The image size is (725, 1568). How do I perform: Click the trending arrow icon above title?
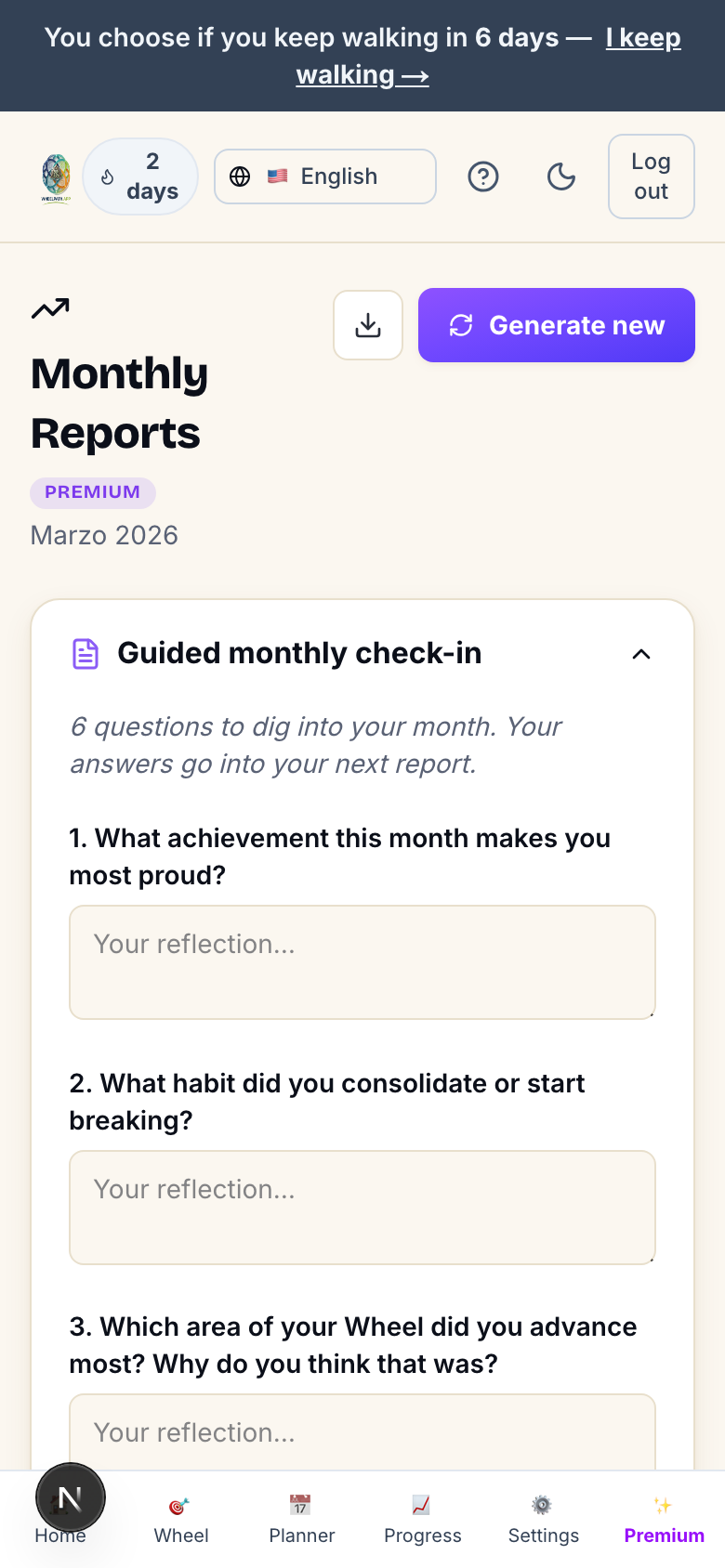point(50,308)
